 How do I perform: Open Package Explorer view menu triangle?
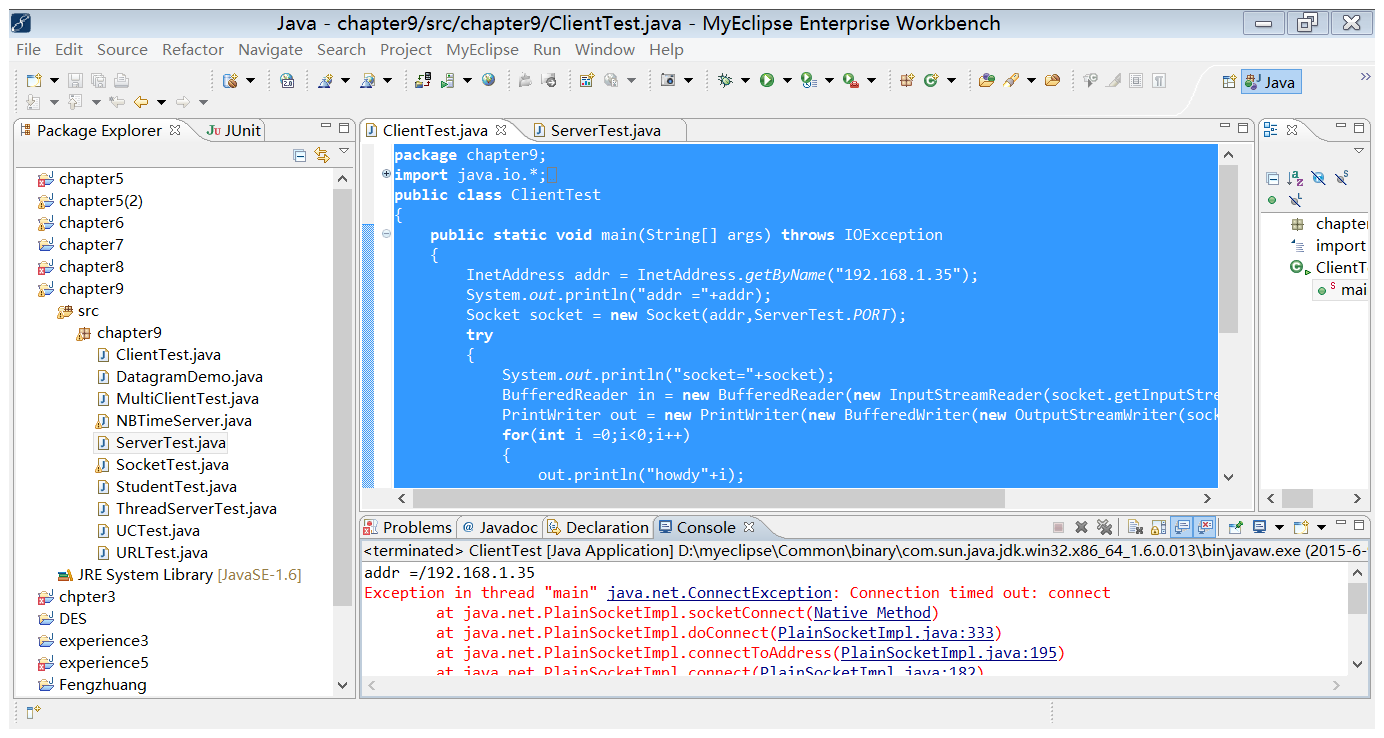[x=344, y=152]
